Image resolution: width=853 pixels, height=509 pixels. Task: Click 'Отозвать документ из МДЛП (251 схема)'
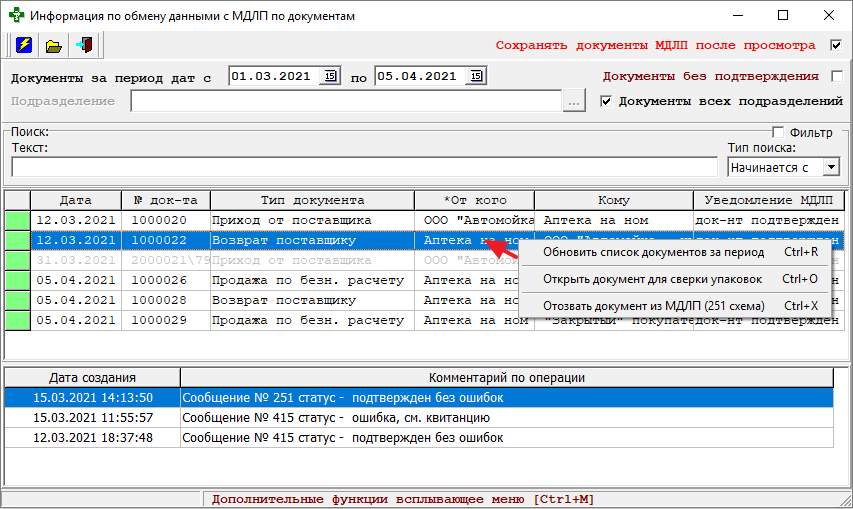point(653,306)
